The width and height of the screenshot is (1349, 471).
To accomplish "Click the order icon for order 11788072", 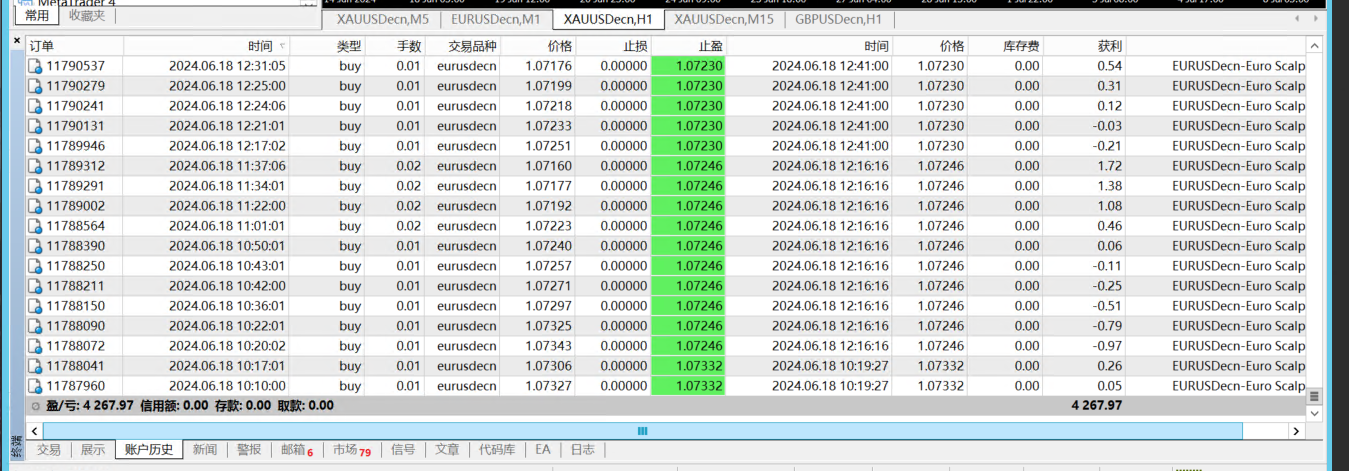I will coord(35,346).
